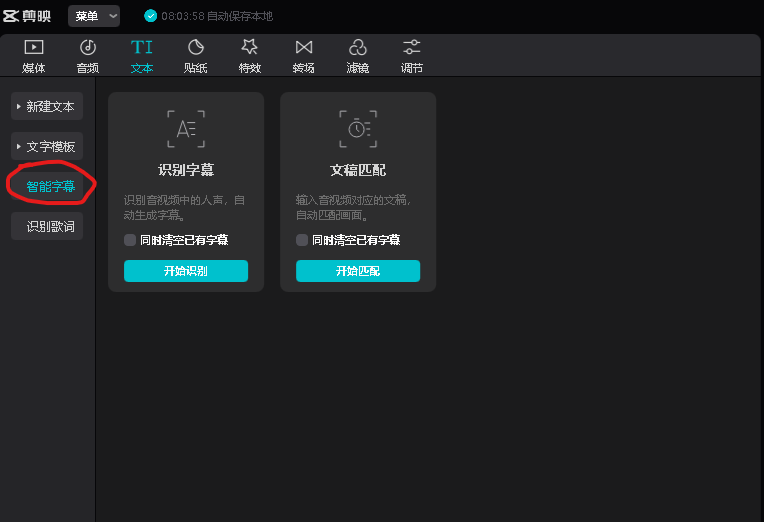764x522 pixels.
Task: Open the 菜单 dropdown menu
Action: click(94, 16)
